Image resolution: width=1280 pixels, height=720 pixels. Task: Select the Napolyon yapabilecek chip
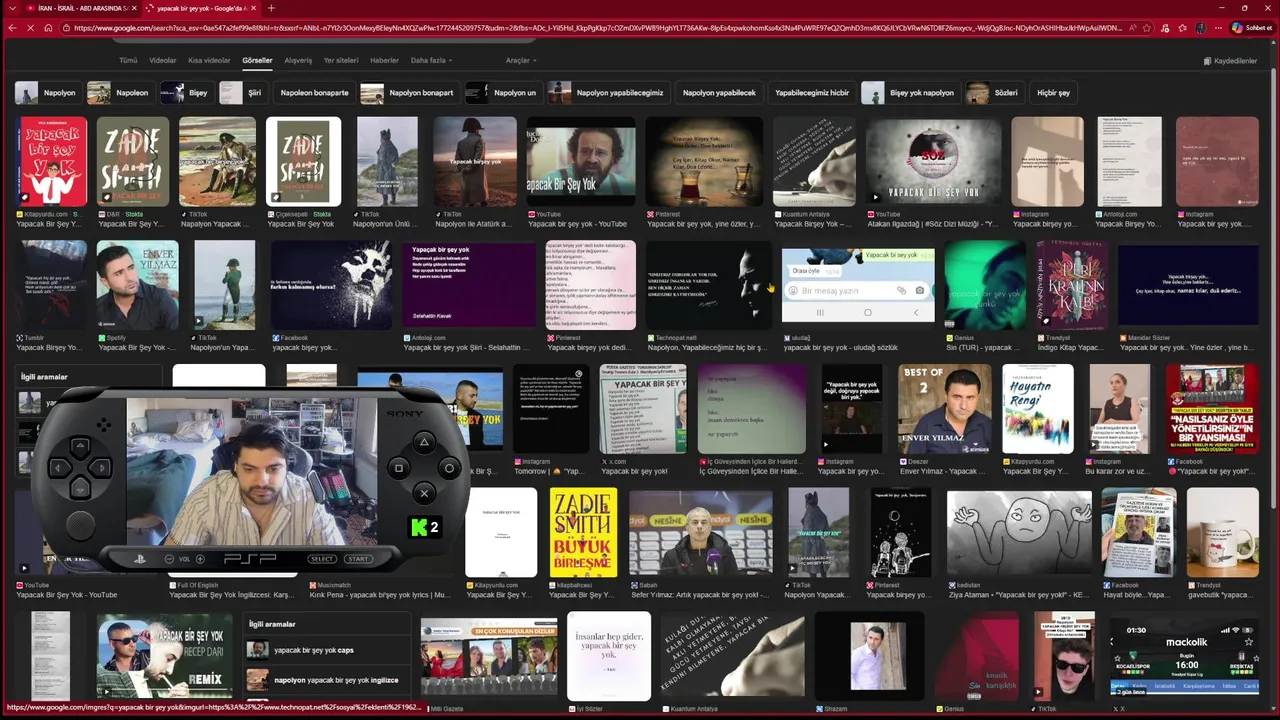pos(719,93)
